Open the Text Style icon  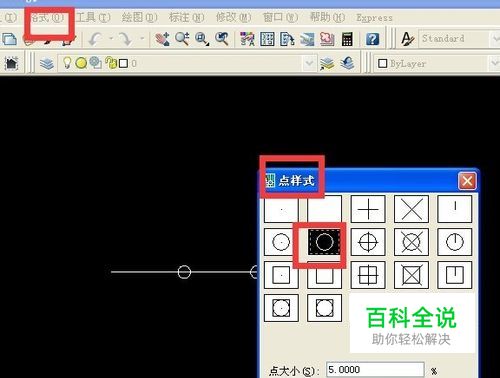[407, 39]
